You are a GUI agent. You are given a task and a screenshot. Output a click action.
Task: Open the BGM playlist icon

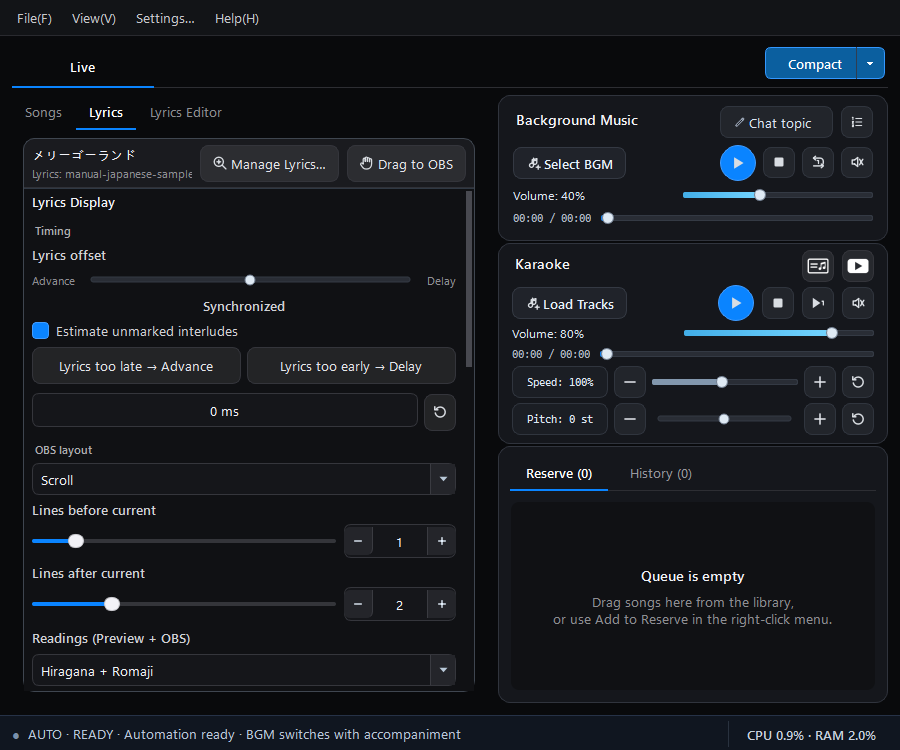[x=857, y=122]
